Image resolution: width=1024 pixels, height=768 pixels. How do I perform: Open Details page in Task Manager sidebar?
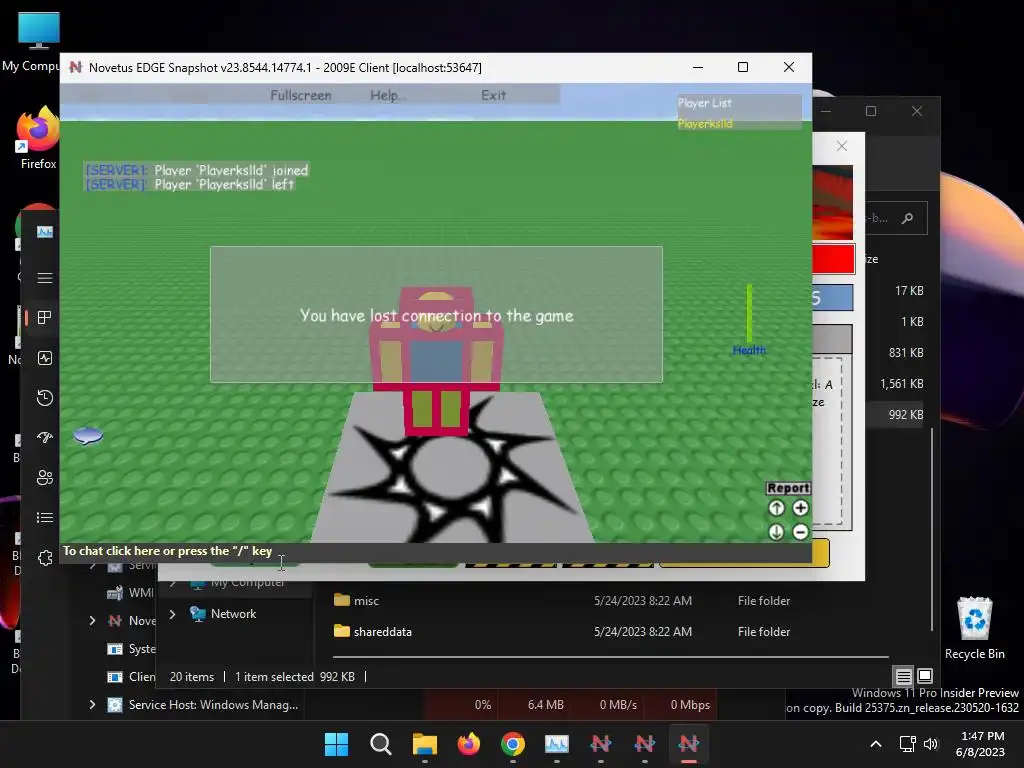[44, 518]
